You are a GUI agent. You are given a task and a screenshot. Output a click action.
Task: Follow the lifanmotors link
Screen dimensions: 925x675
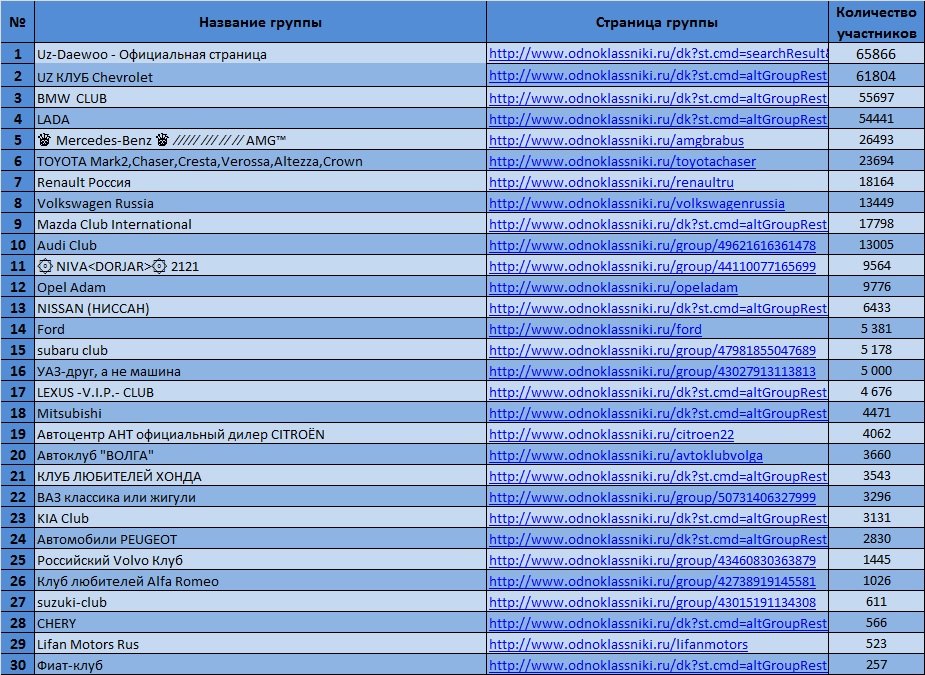[618, 644]
